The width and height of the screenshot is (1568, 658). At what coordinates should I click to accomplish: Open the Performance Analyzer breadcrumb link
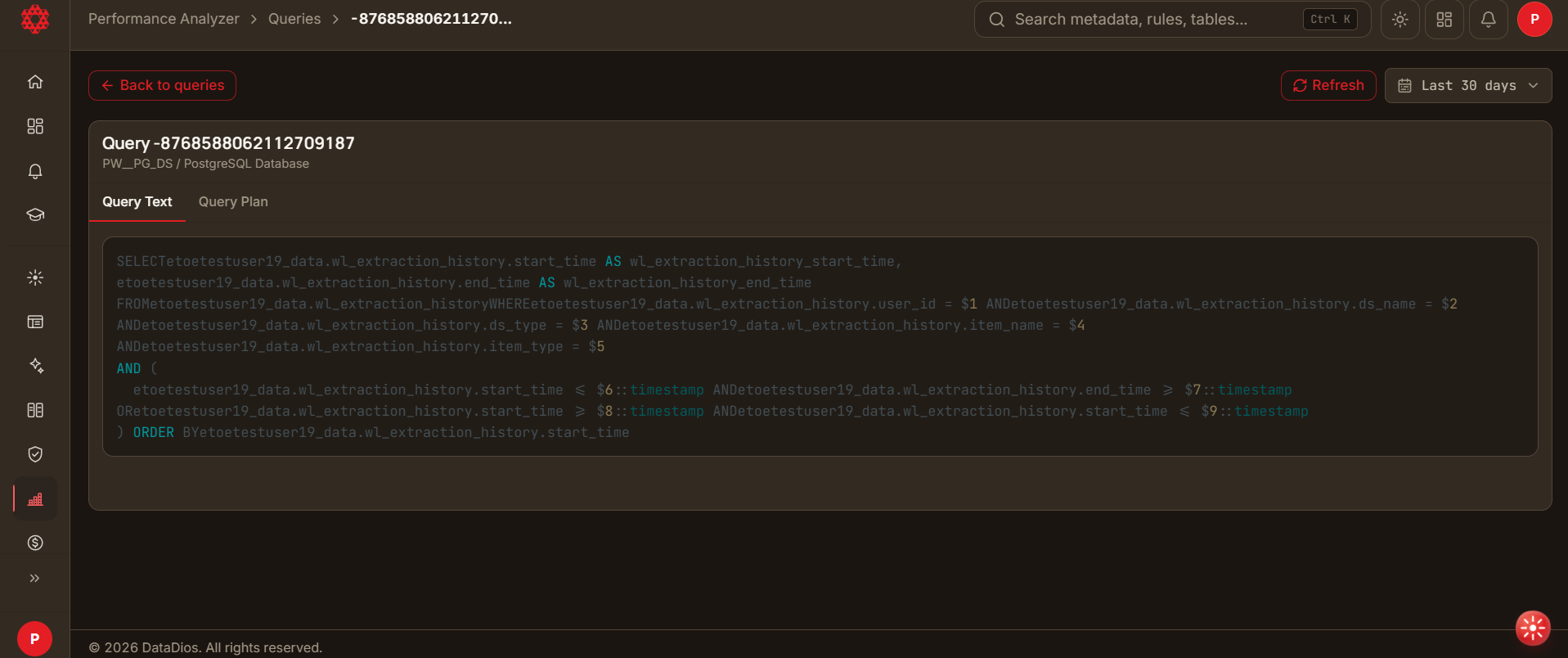point(164,19)
